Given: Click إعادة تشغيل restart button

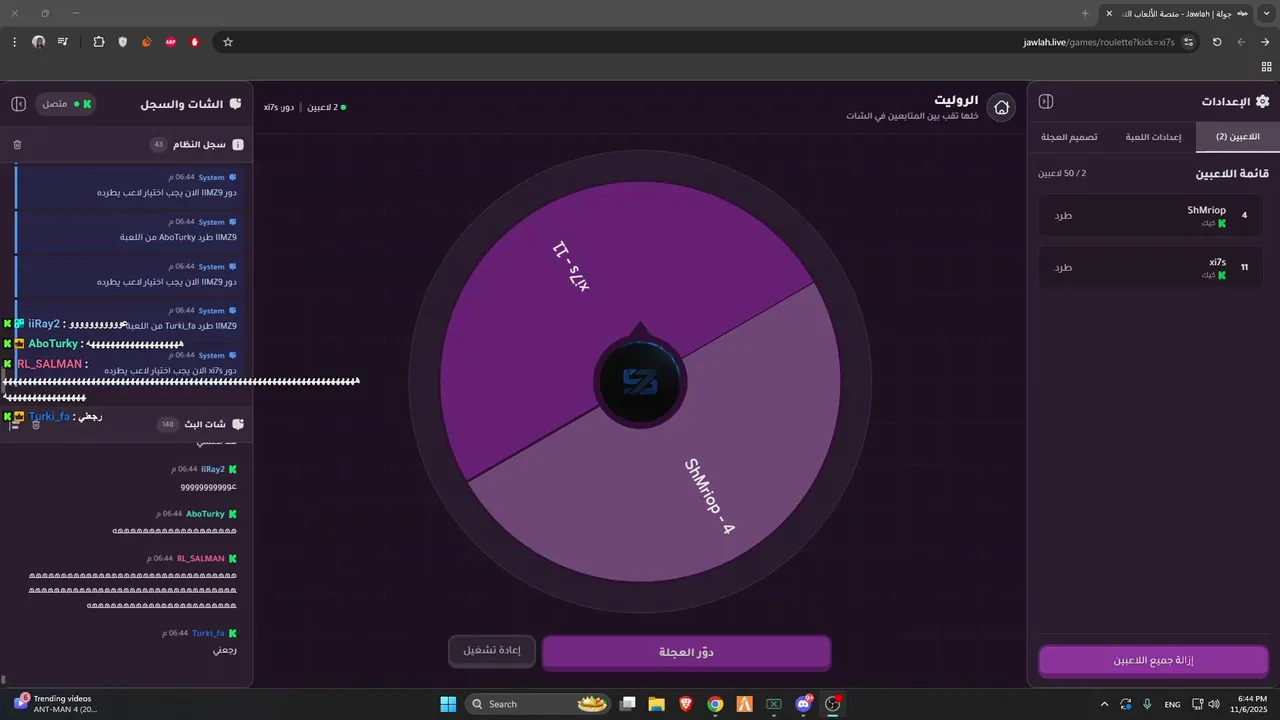Looking at the screenshot, I should [492, 650].
